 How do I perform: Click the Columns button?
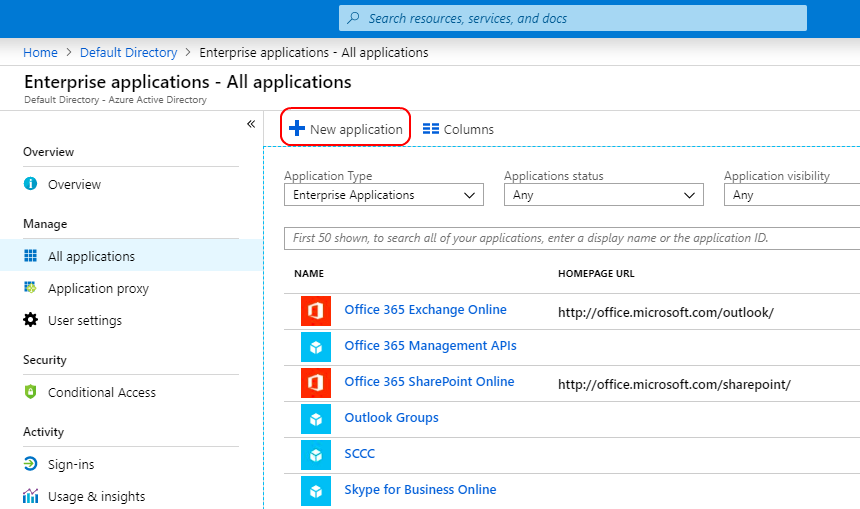[x=458, y=129]
